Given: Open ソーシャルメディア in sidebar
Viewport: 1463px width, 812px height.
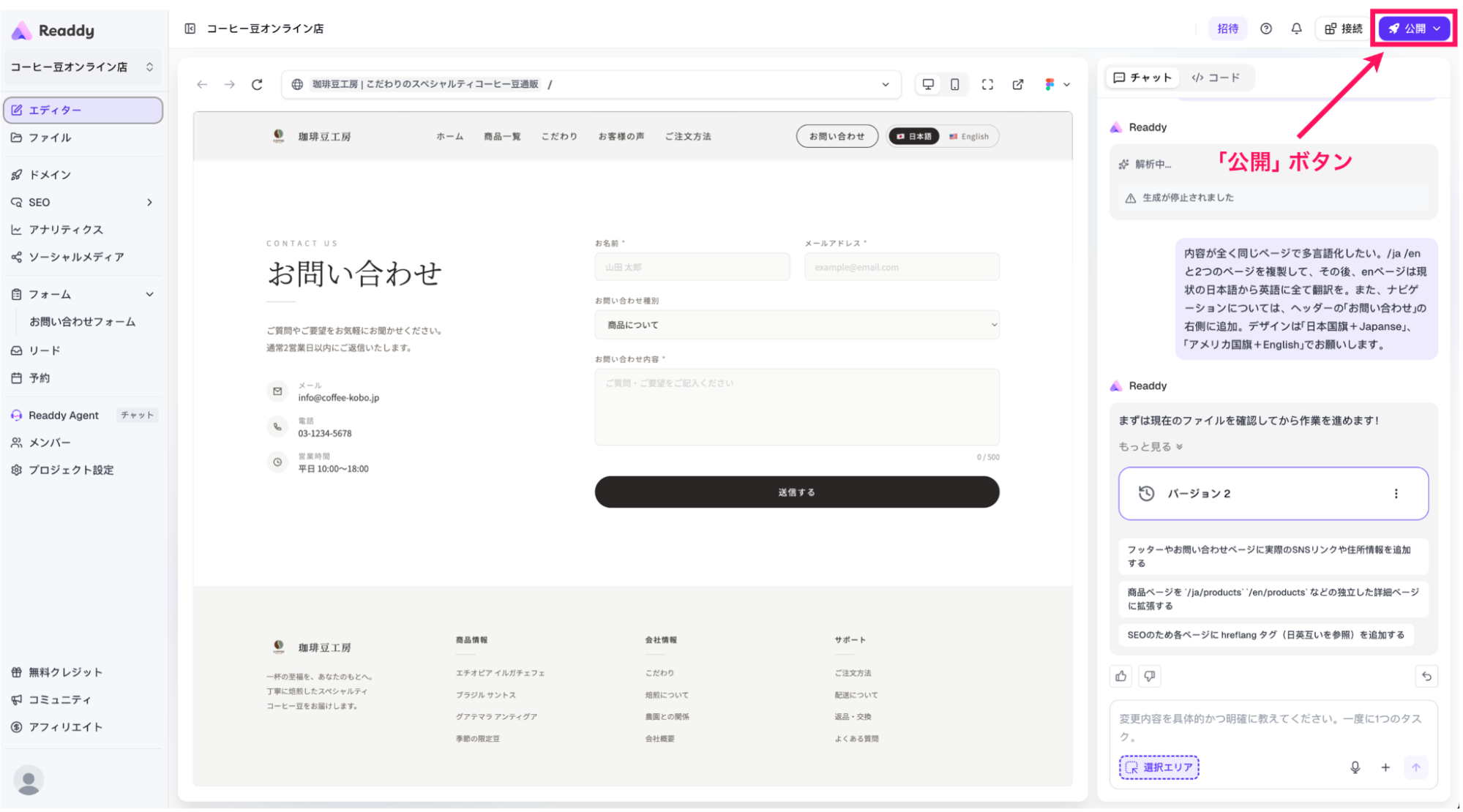Looking at the screenshot, I should 83,257.
